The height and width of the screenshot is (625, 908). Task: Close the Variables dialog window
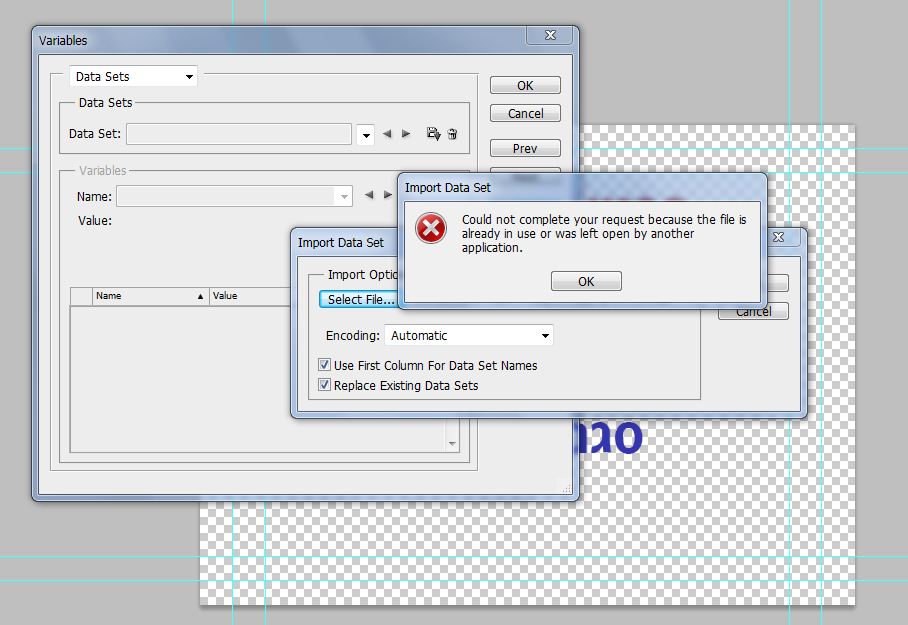click(x=550, y=35)
